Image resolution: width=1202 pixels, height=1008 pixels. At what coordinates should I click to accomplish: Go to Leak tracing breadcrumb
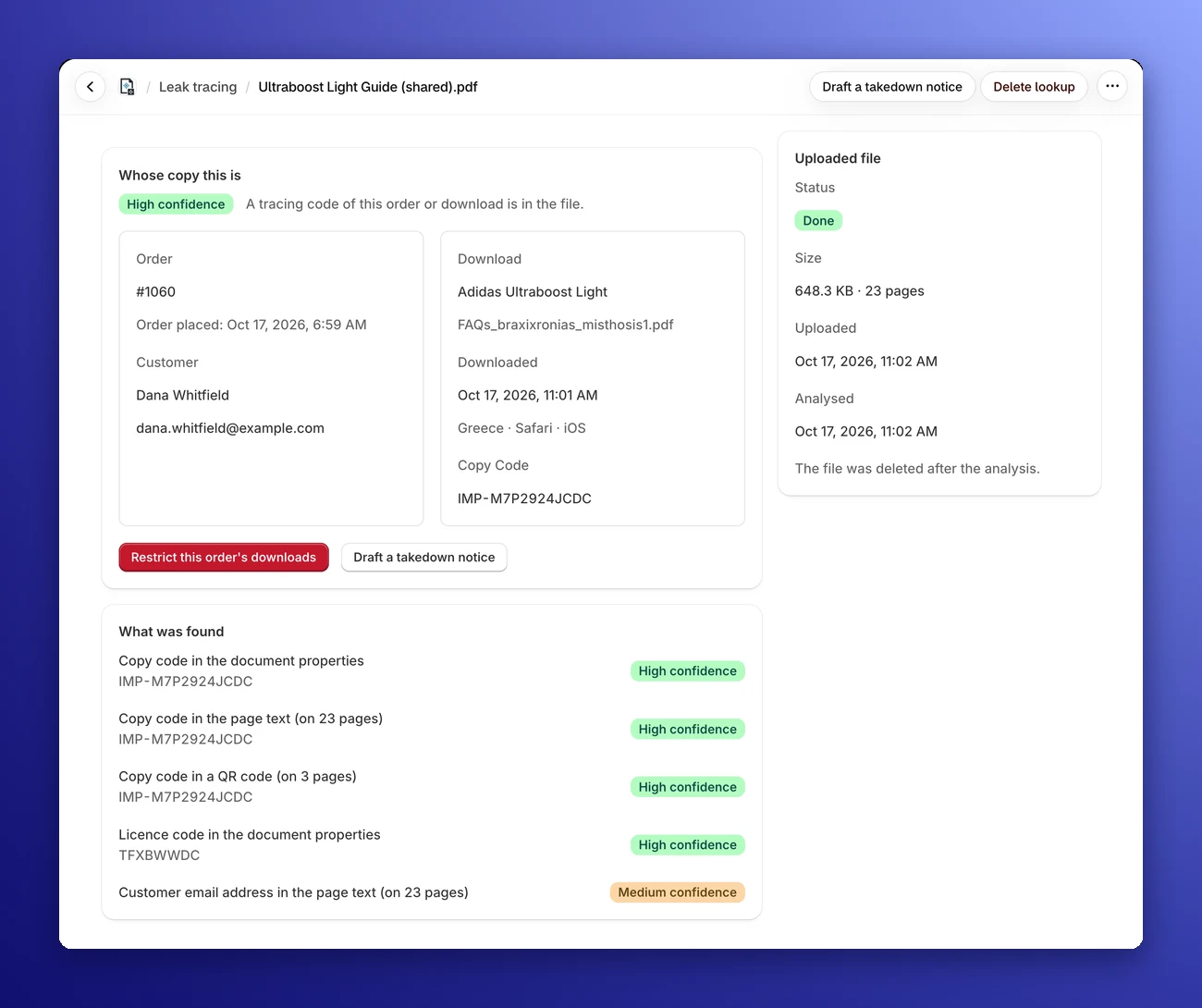(x=198, y=87)
